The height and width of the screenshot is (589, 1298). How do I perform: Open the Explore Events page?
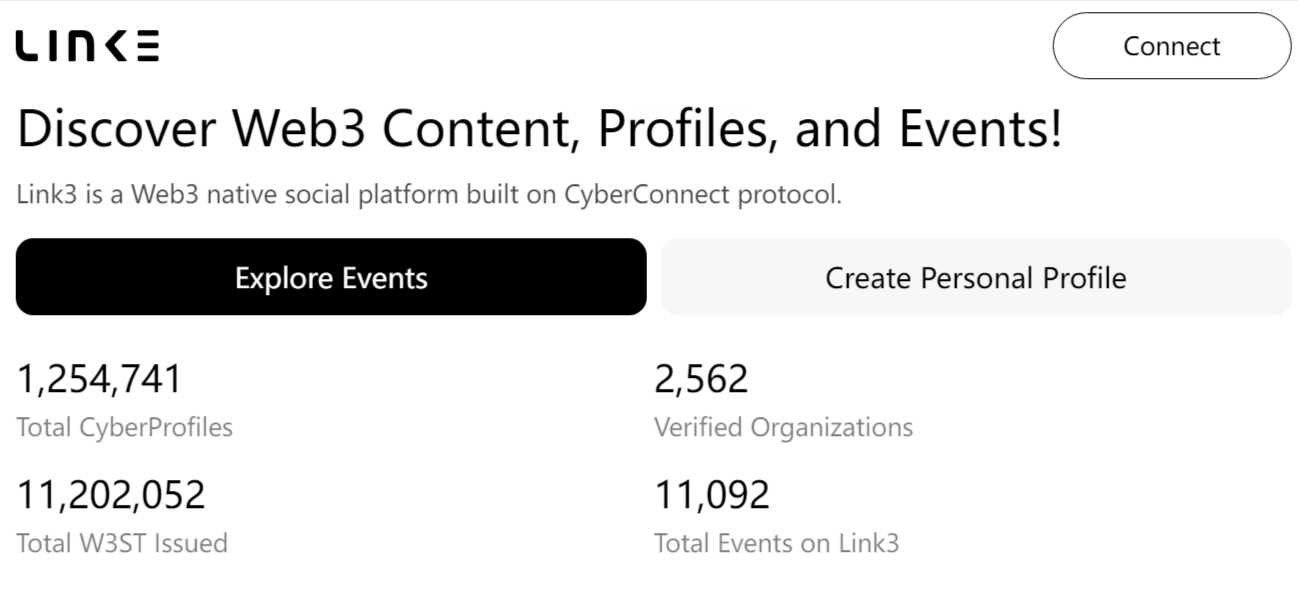[x=331, y=277]
